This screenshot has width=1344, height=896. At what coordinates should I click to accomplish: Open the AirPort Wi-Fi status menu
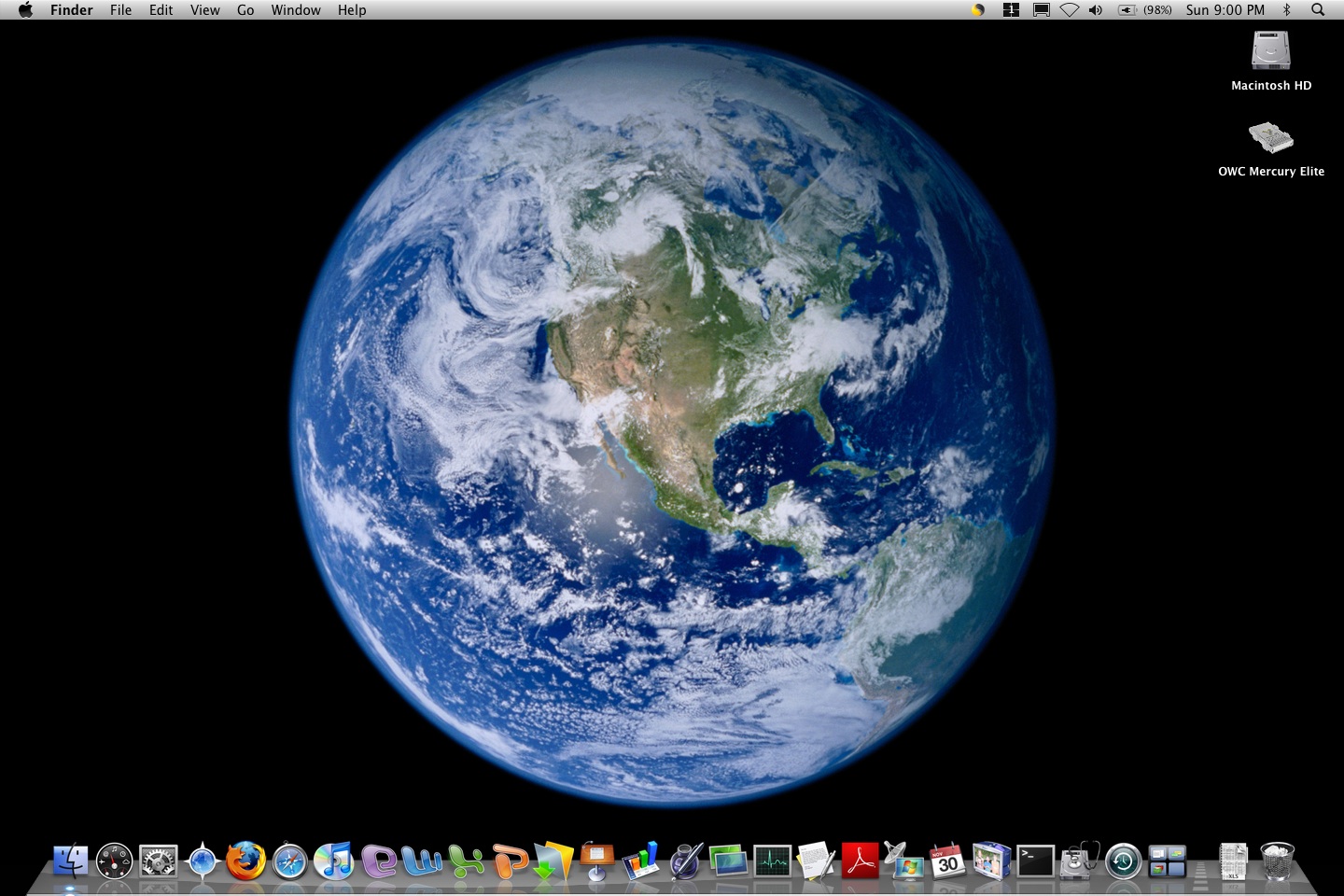[1070, 10]
